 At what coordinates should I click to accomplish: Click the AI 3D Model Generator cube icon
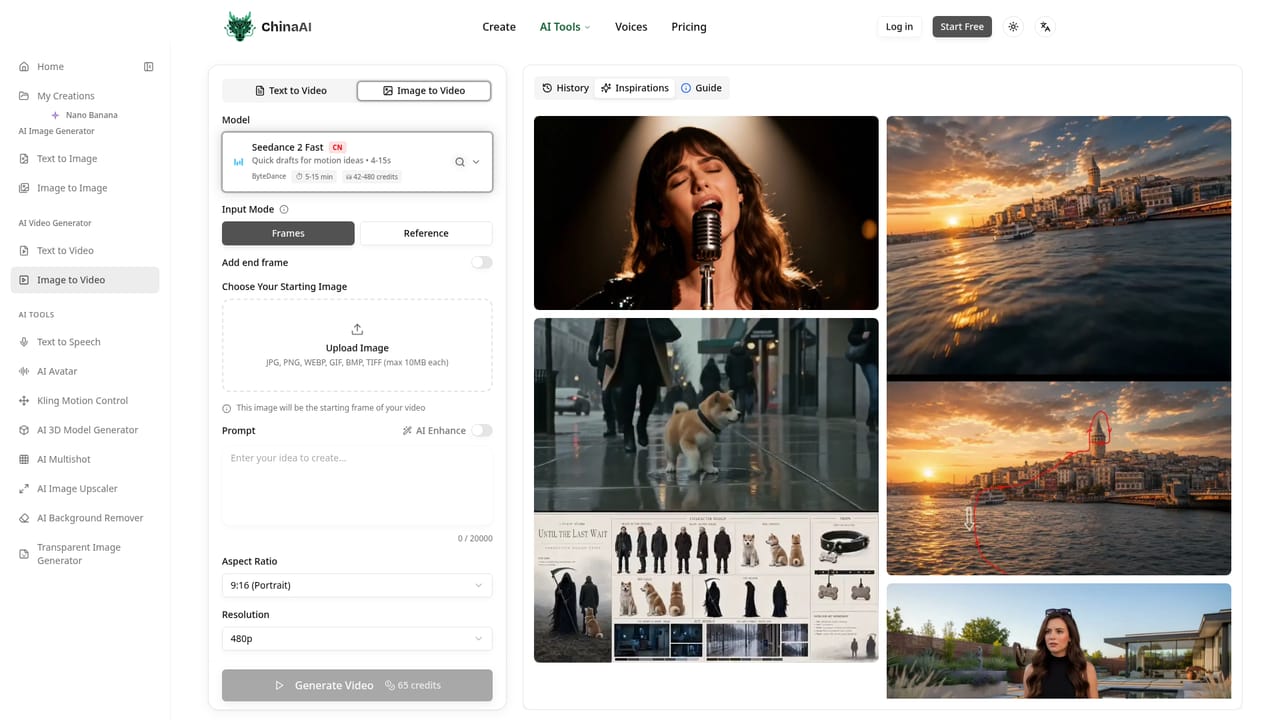pos(24,430)
